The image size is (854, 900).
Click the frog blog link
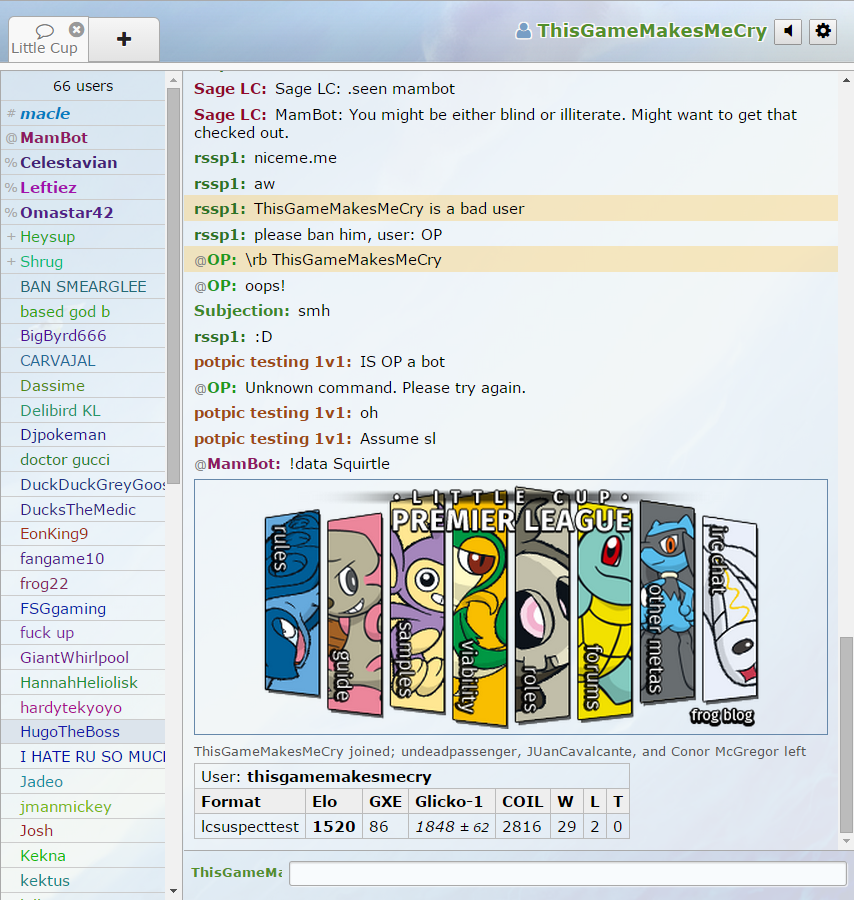click(x=721, y=715)
